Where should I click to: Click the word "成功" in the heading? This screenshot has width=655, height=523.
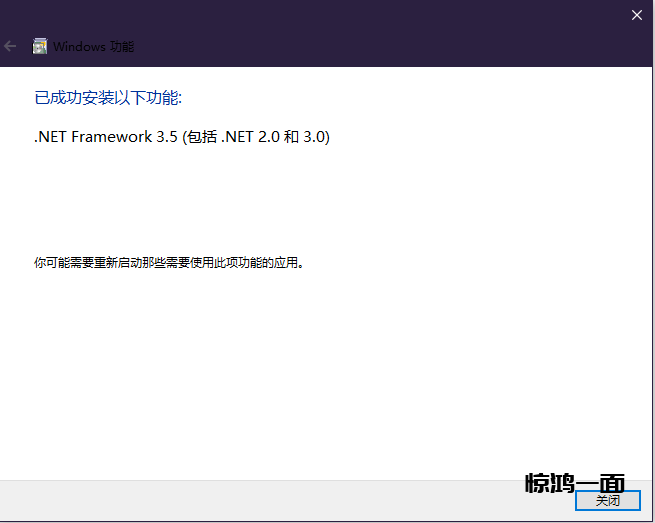[69, 98]
